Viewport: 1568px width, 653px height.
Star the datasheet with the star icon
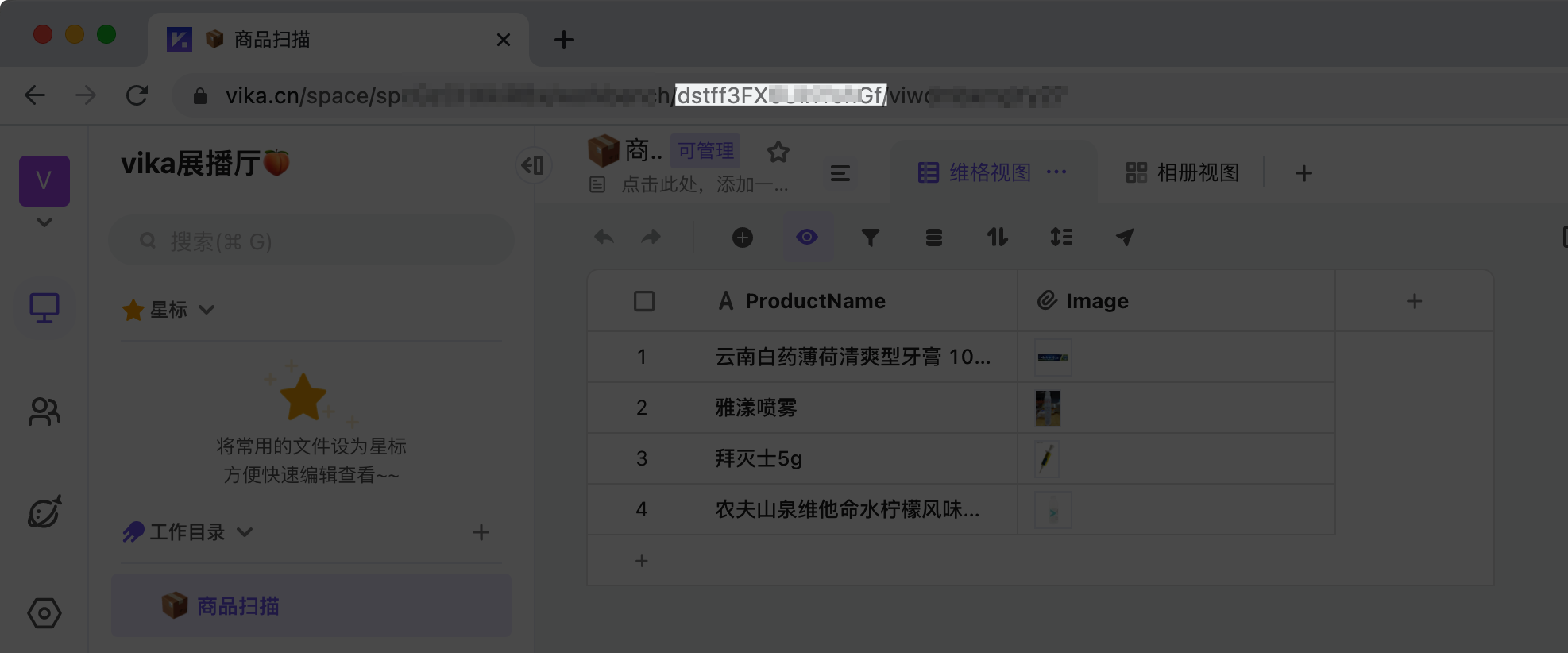coord(778,152)
